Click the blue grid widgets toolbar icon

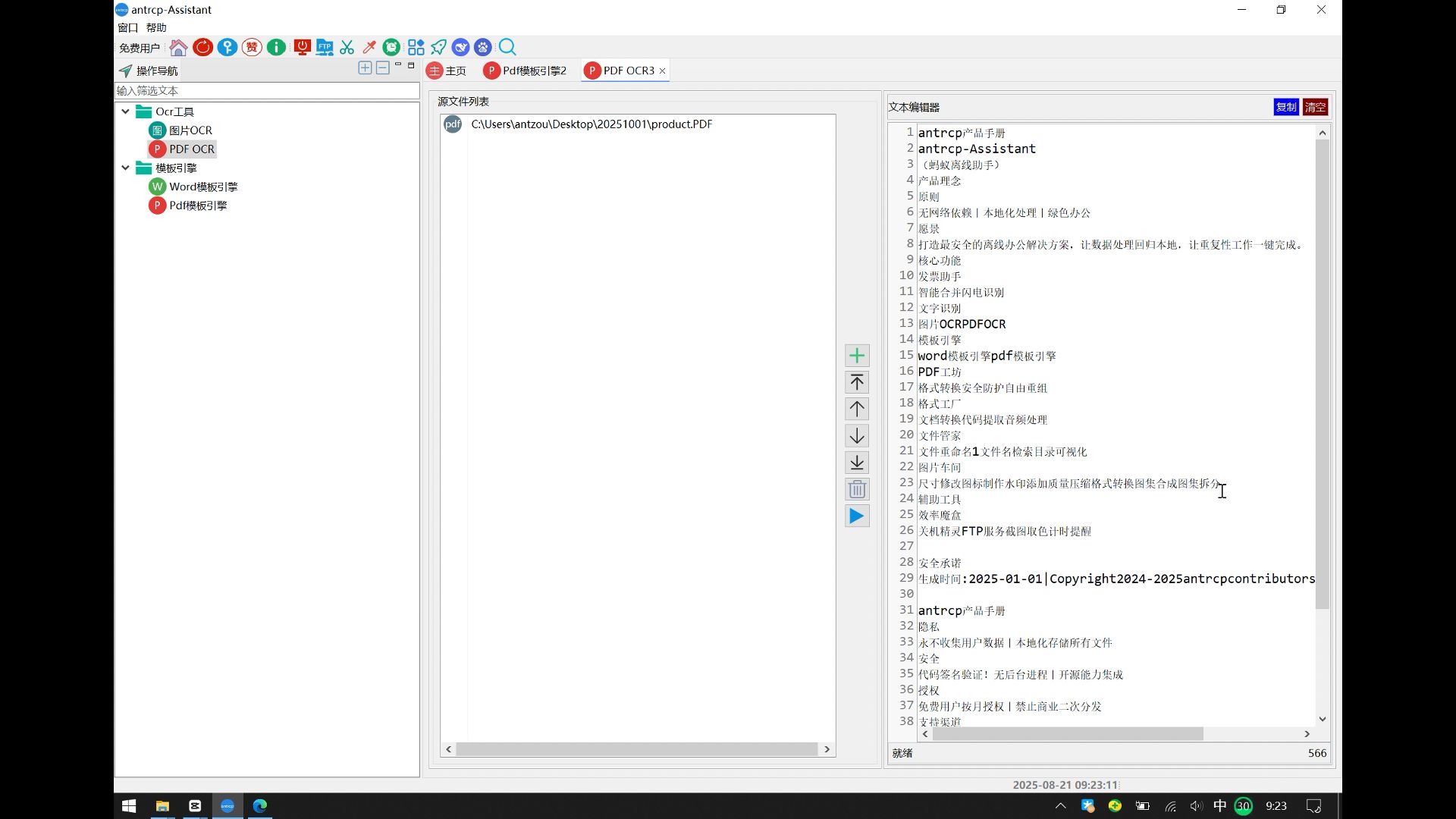point(416,48)
